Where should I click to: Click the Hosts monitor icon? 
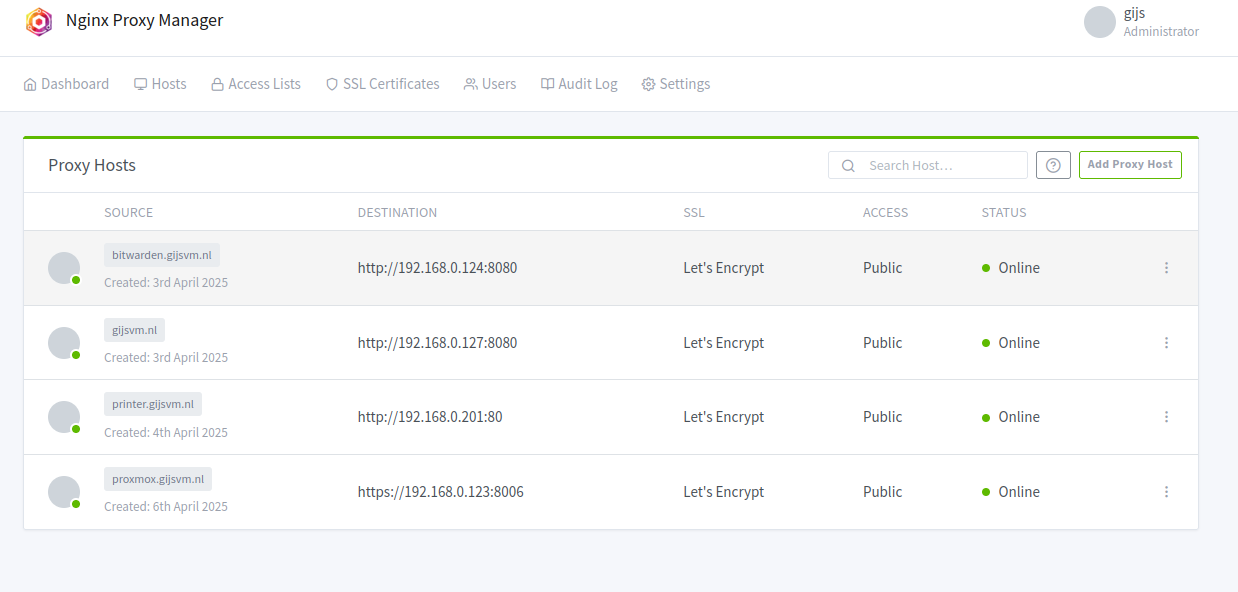point(141,84)
